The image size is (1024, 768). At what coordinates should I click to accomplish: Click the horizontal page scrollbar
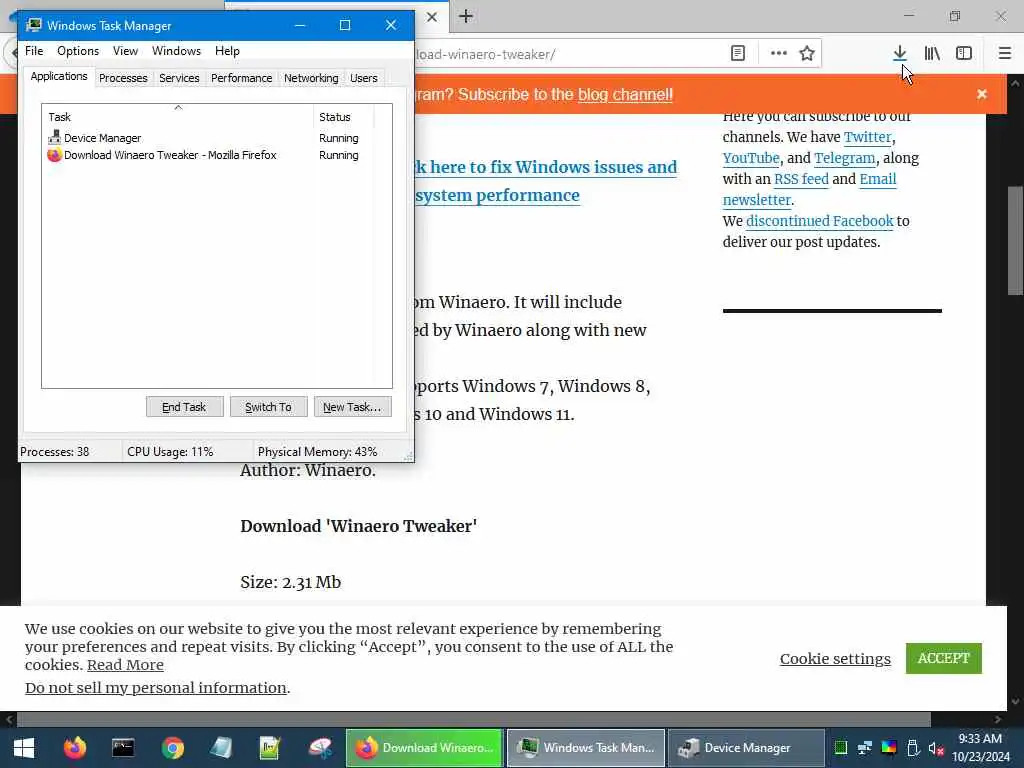pyautogui.click(x=473, y=719)
